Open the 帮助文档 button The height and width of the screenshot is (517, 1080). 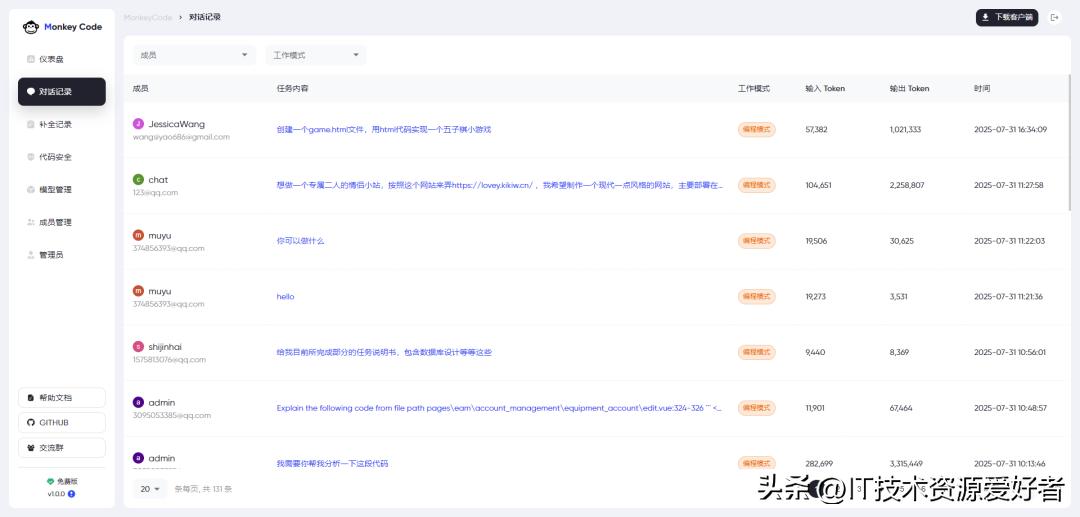click(x=62, y=397)
